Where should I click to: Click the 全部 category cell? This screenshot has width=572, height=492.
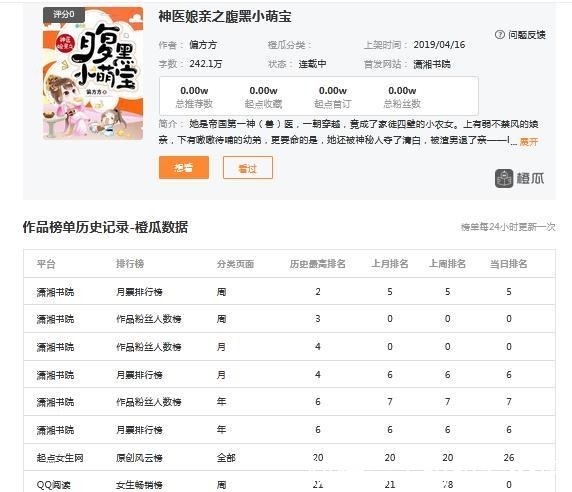coord(226,458)
